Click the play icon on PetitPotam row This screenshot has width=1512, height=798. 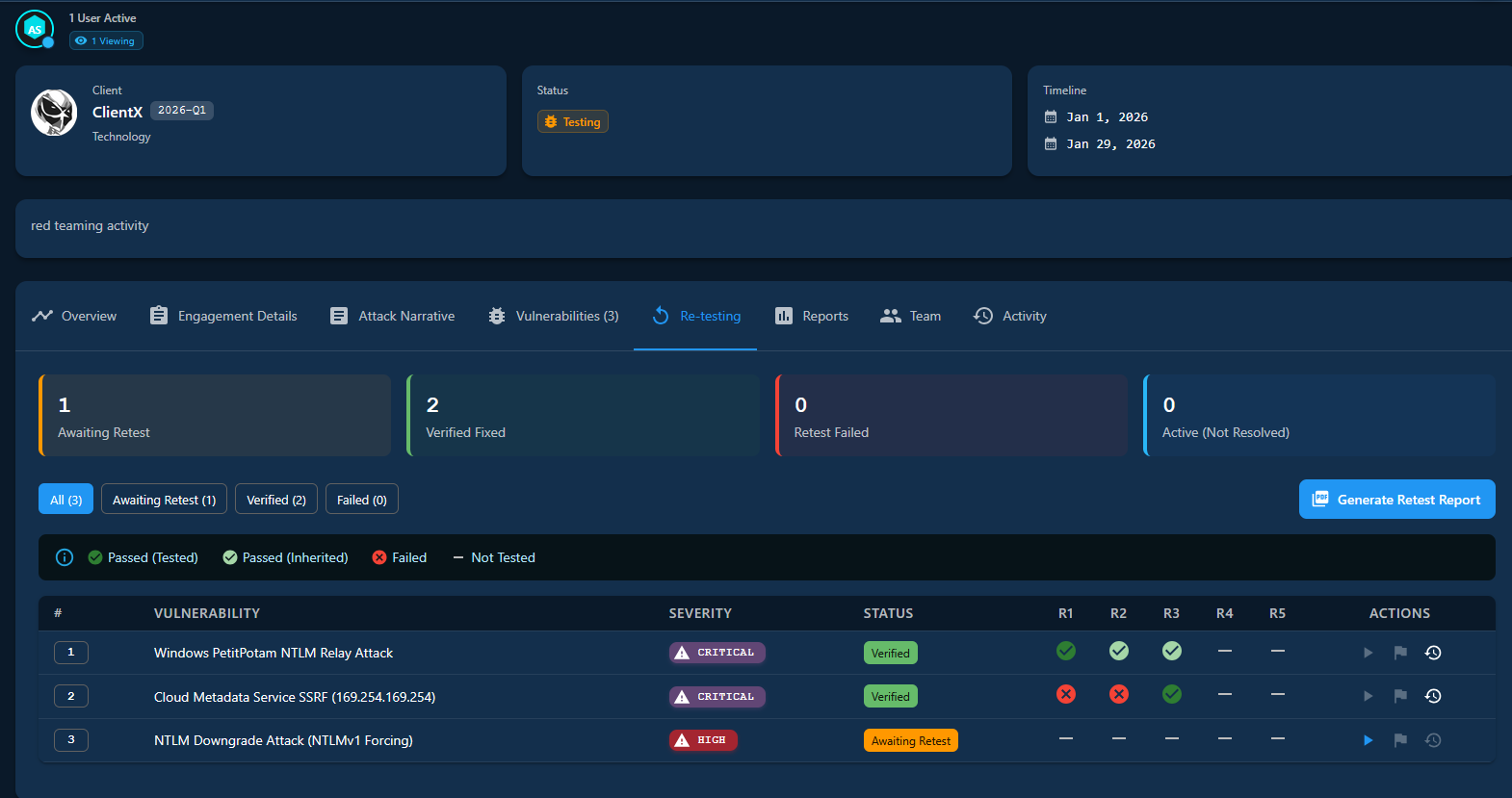click(1369, 653)
